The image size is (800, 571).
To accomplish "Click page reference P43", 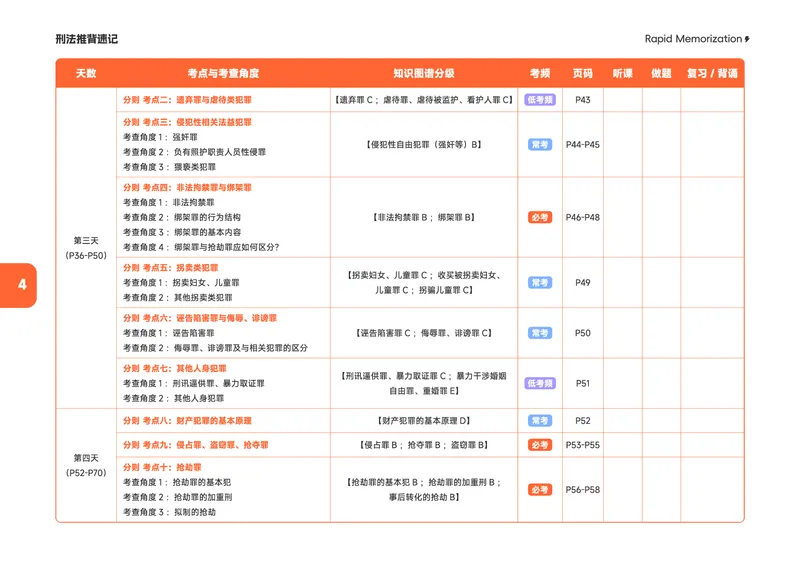I will point(583,100).
